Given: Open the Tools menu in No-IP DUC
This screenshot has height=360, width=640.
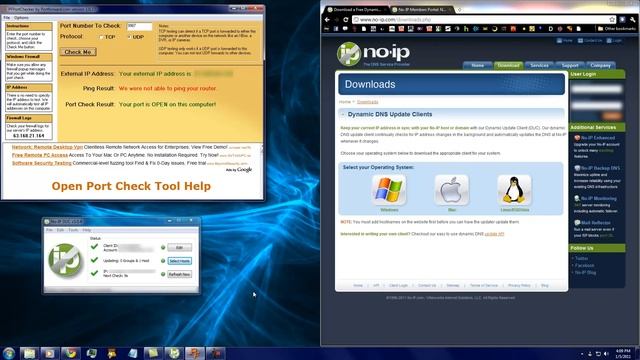Looking at the screenshot, I should 73,230.
